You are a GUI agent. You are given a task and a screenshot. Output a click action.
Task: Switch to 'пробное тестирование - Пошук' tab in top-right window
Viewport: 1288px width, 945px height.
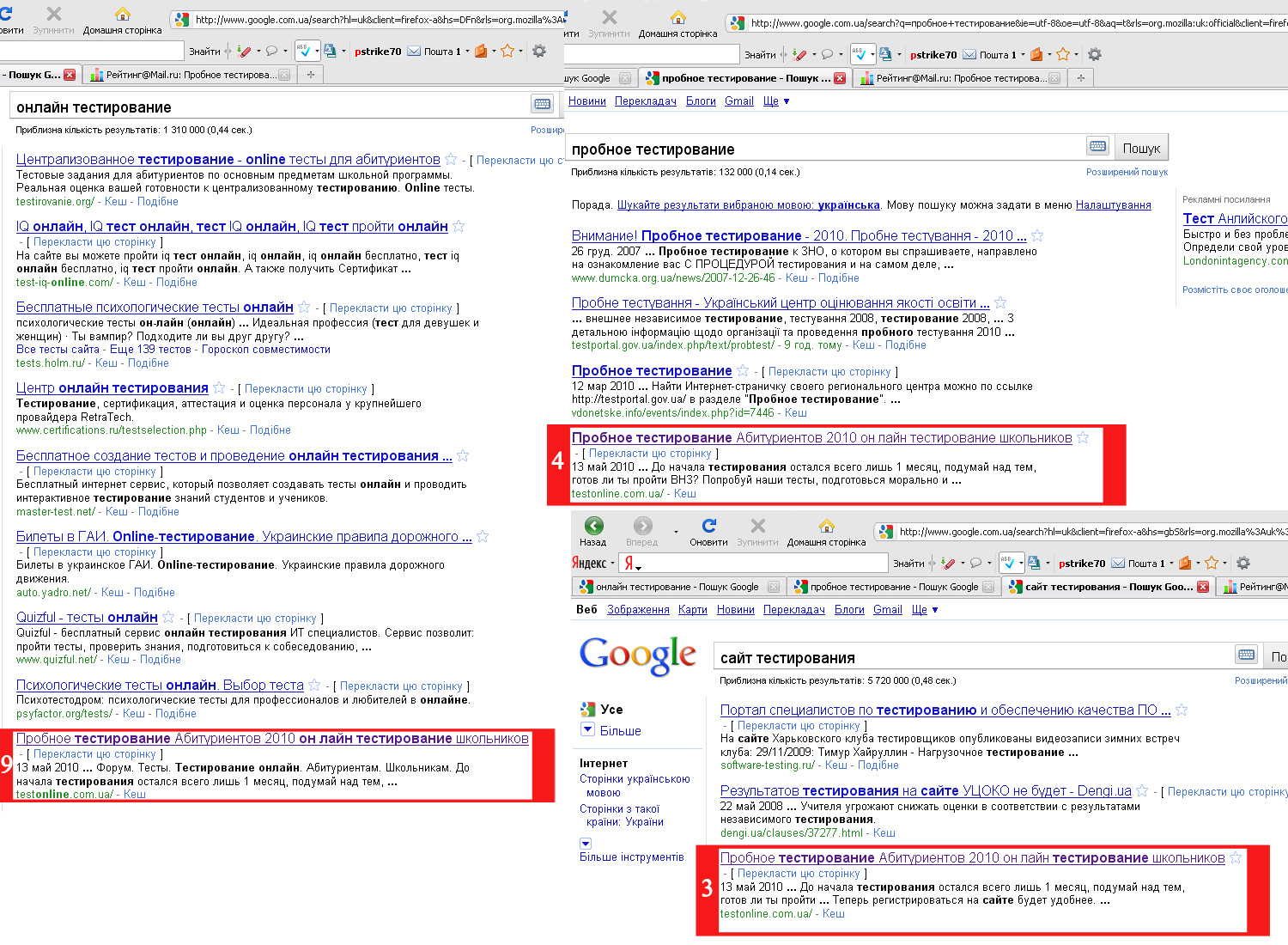(x=744, y=78)
